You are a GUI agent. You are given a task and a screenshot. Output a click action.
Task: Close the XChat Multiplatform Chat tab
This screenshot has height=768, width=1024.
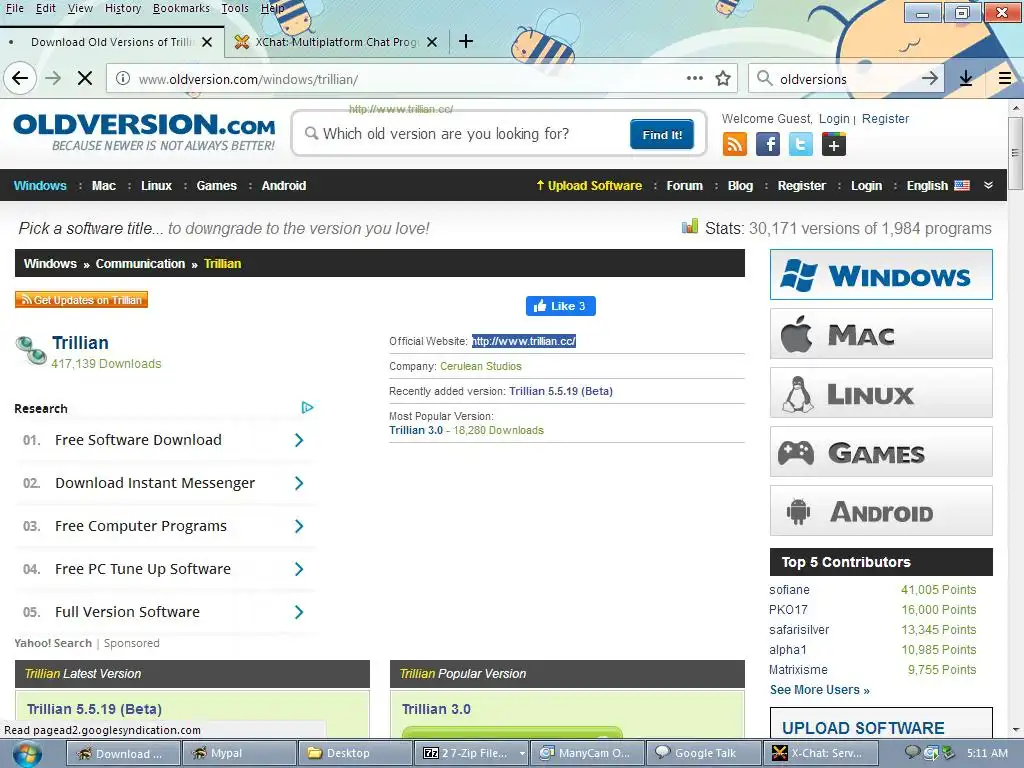pos(432,42)
